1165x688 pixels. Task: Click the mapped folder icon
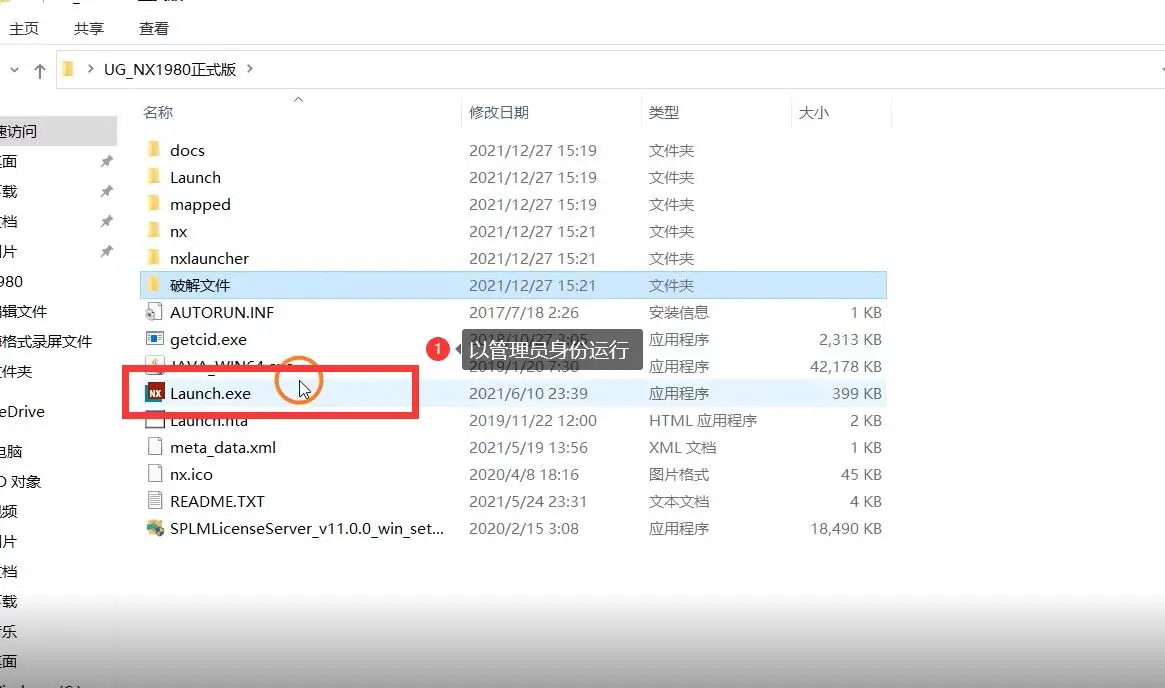click(154, 204)
